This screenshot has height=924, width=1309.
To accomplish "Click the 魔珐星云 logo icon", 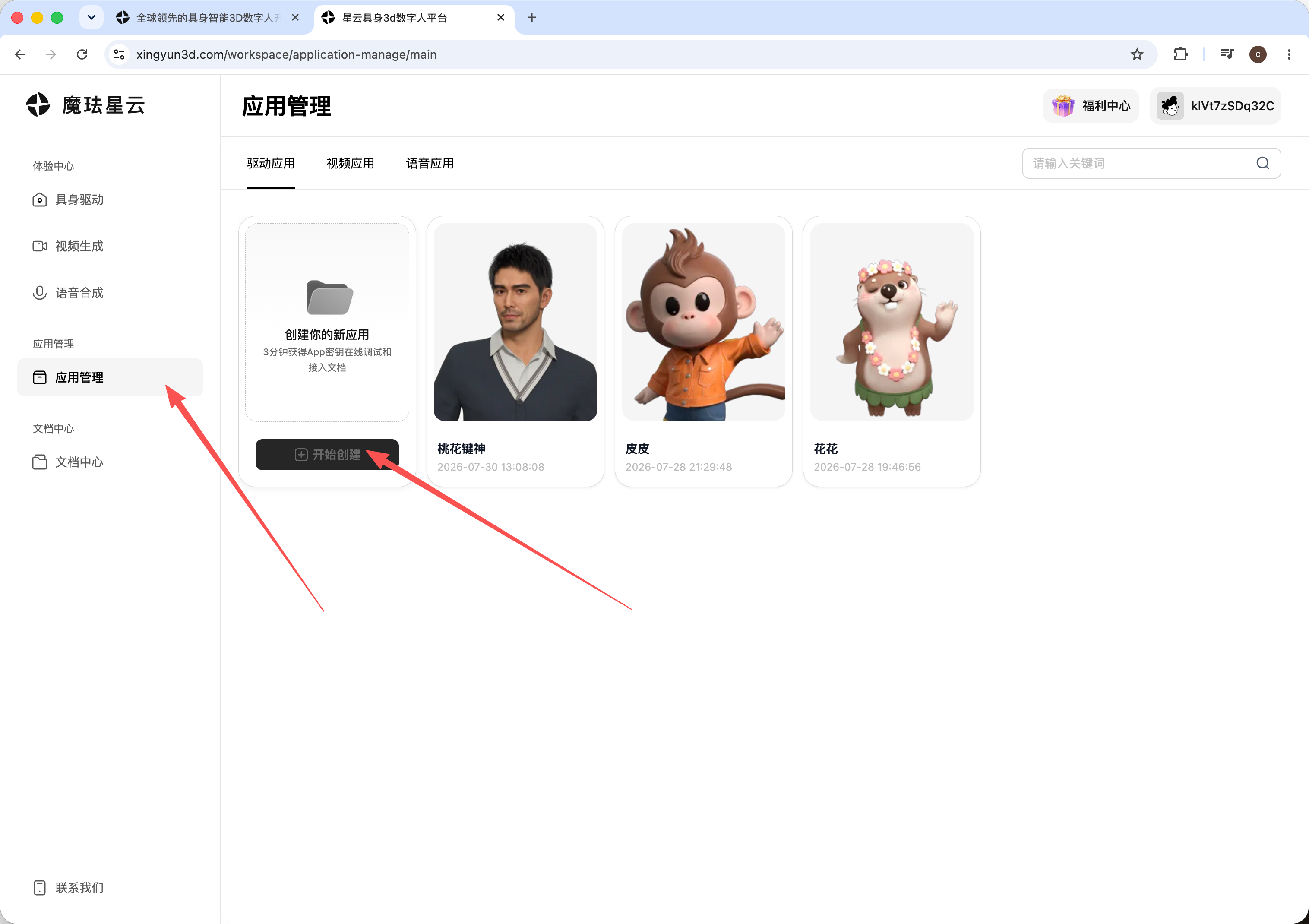I will click(38, 105).
